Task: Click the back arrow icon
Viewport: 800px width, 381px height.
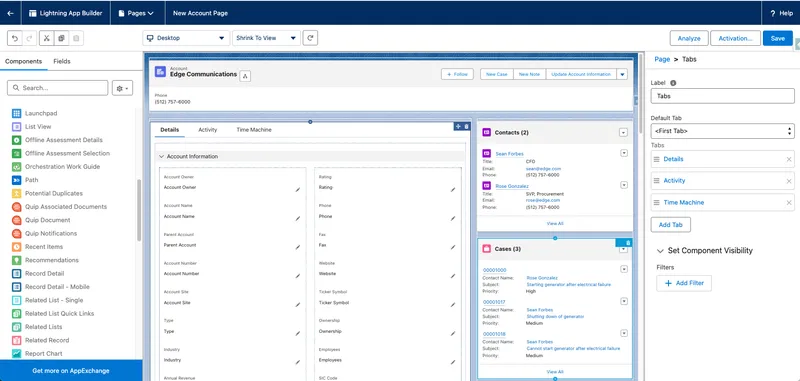Action: tap(10, 13)
